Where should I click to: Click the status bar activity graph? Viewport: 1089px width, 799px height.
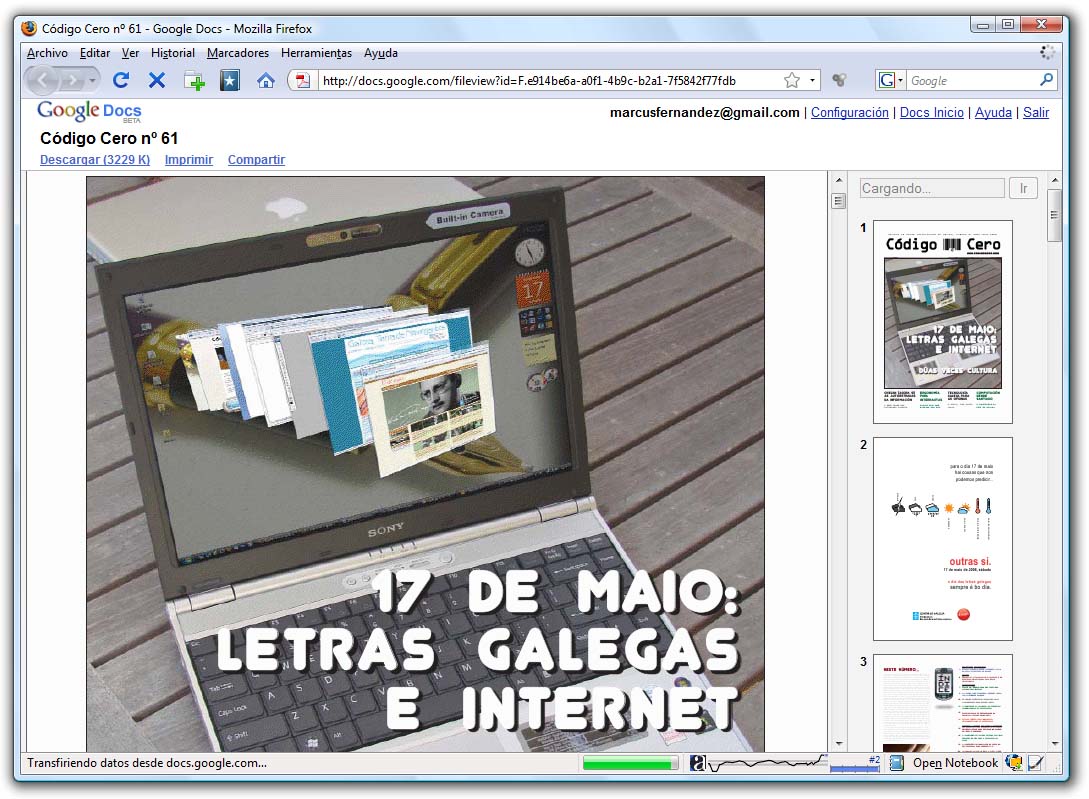(768, 764)
